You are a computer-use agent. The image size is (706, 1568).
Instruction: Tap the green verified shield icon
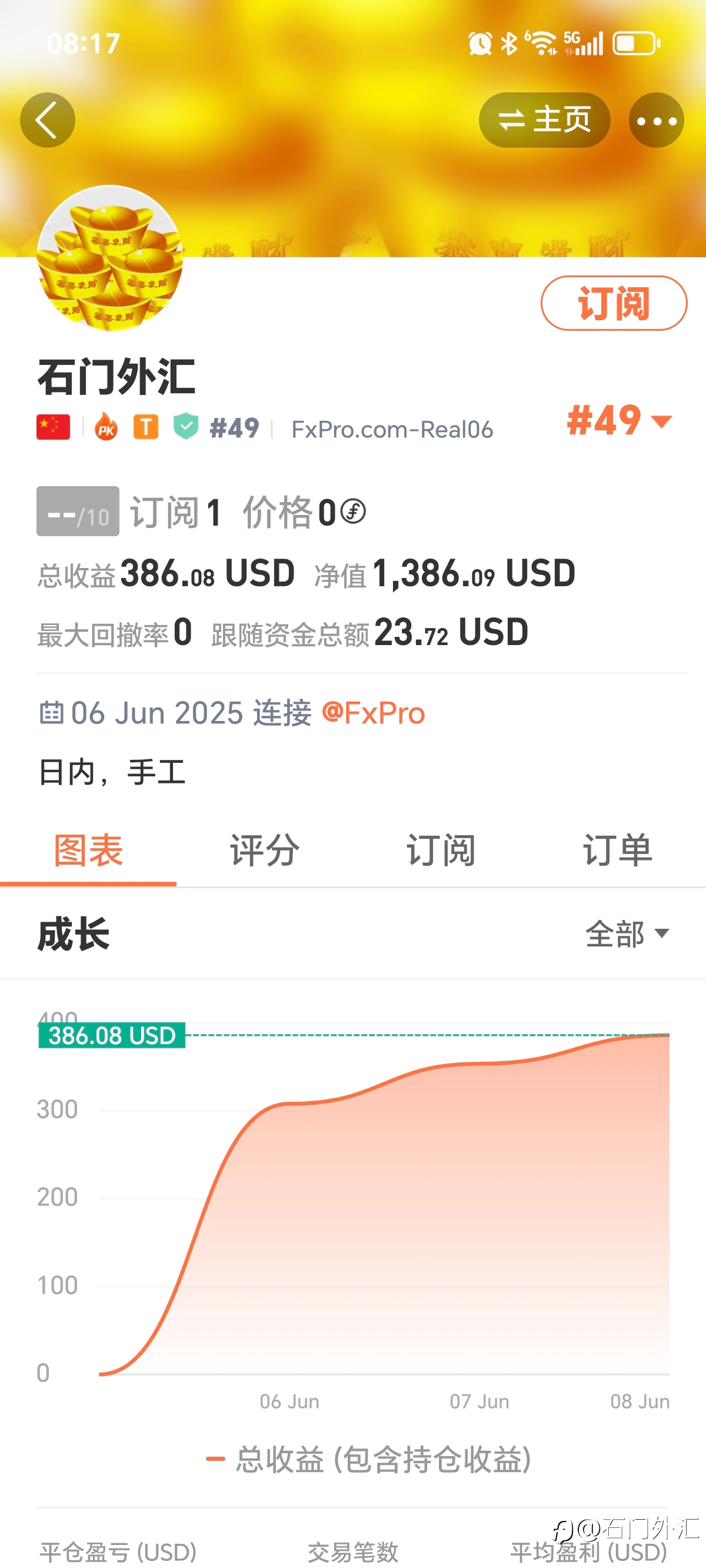[x=186, y=427]
